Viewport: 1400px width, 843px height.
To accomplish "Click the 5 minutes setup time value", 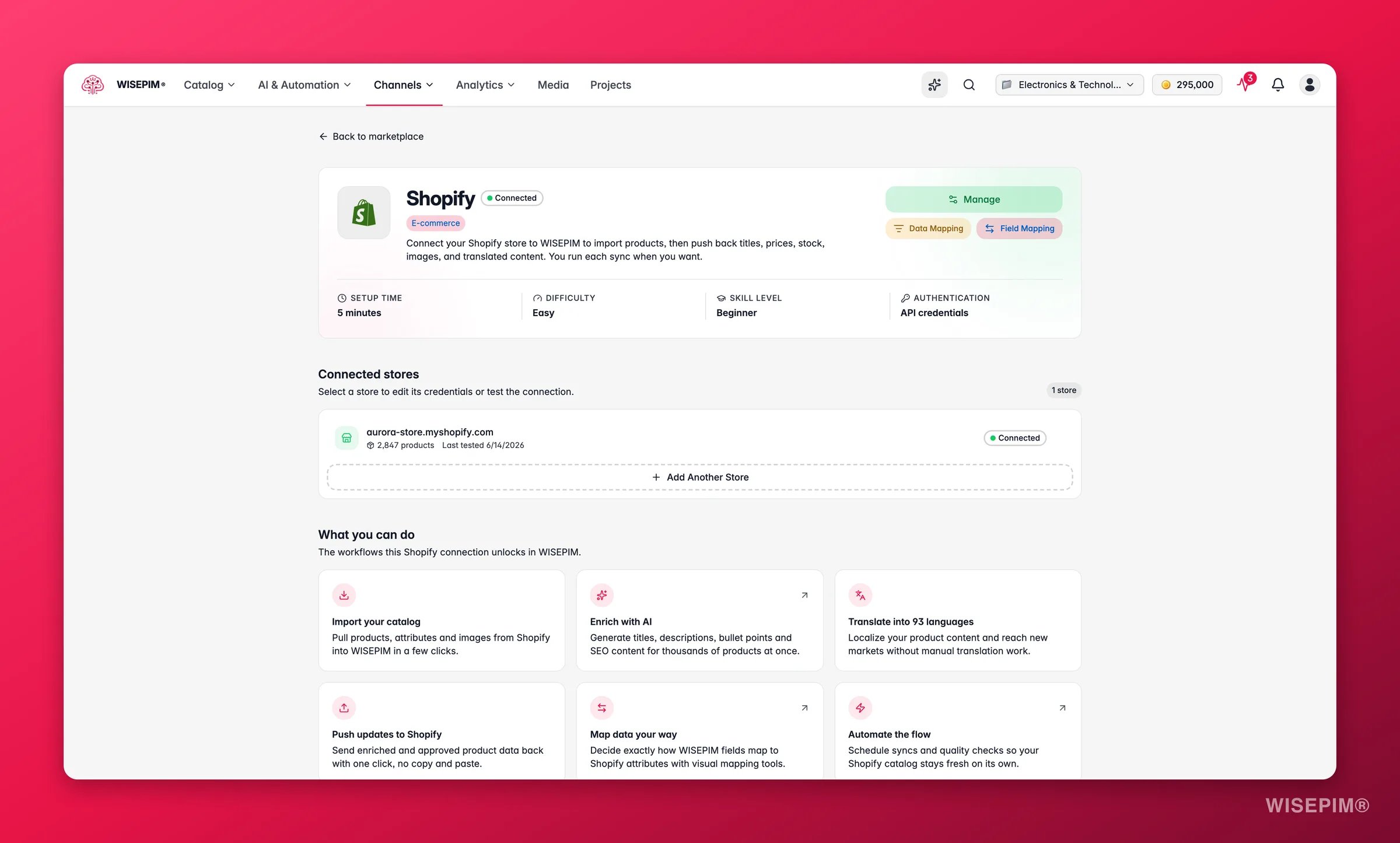I will (359, 313).
